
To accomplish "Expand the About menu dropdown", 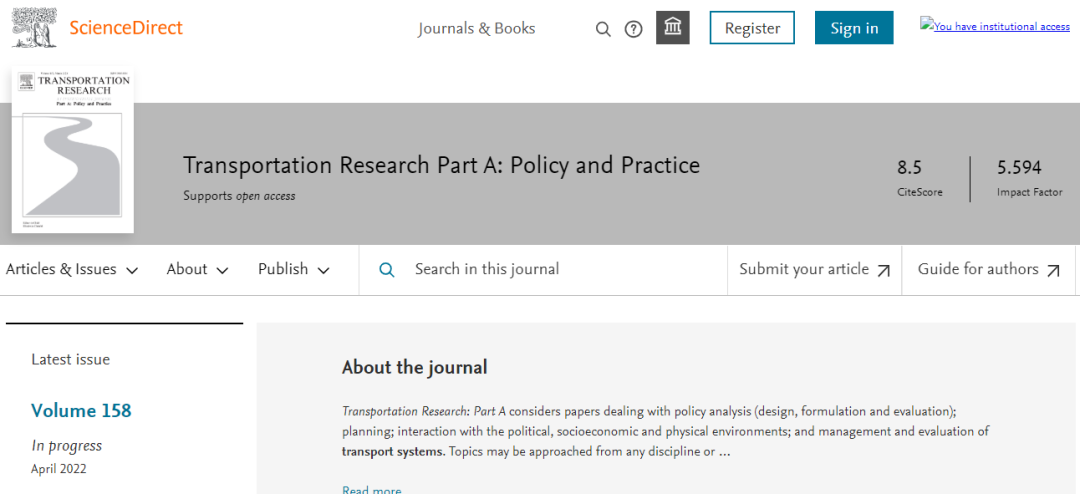I will tap(198, 269).
